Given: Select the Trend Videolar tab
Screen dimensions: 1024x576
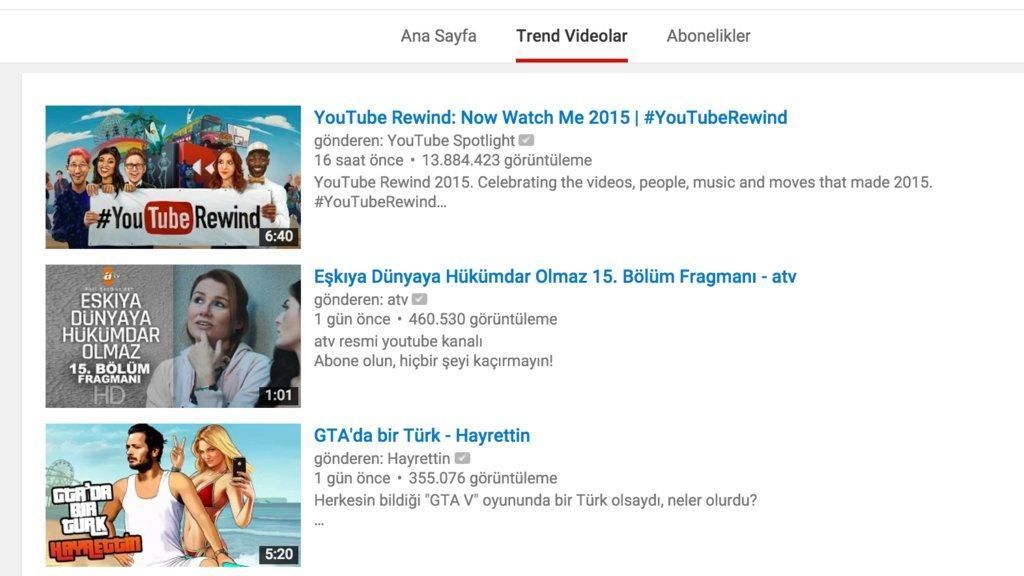Looking at the screenshot, I should [571, 36].
